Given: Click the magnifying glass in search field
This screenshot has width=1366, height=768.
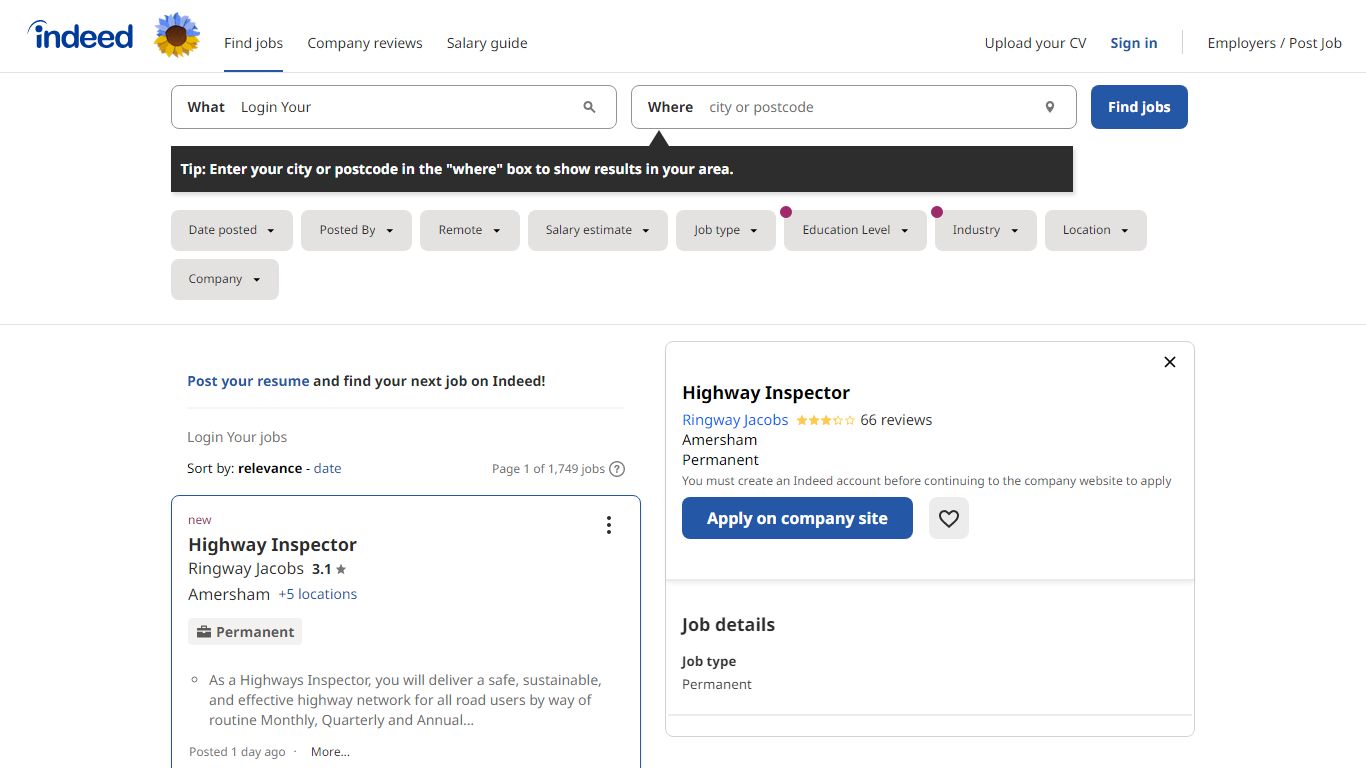Looking at the screenshot, I should pos(589,107).
